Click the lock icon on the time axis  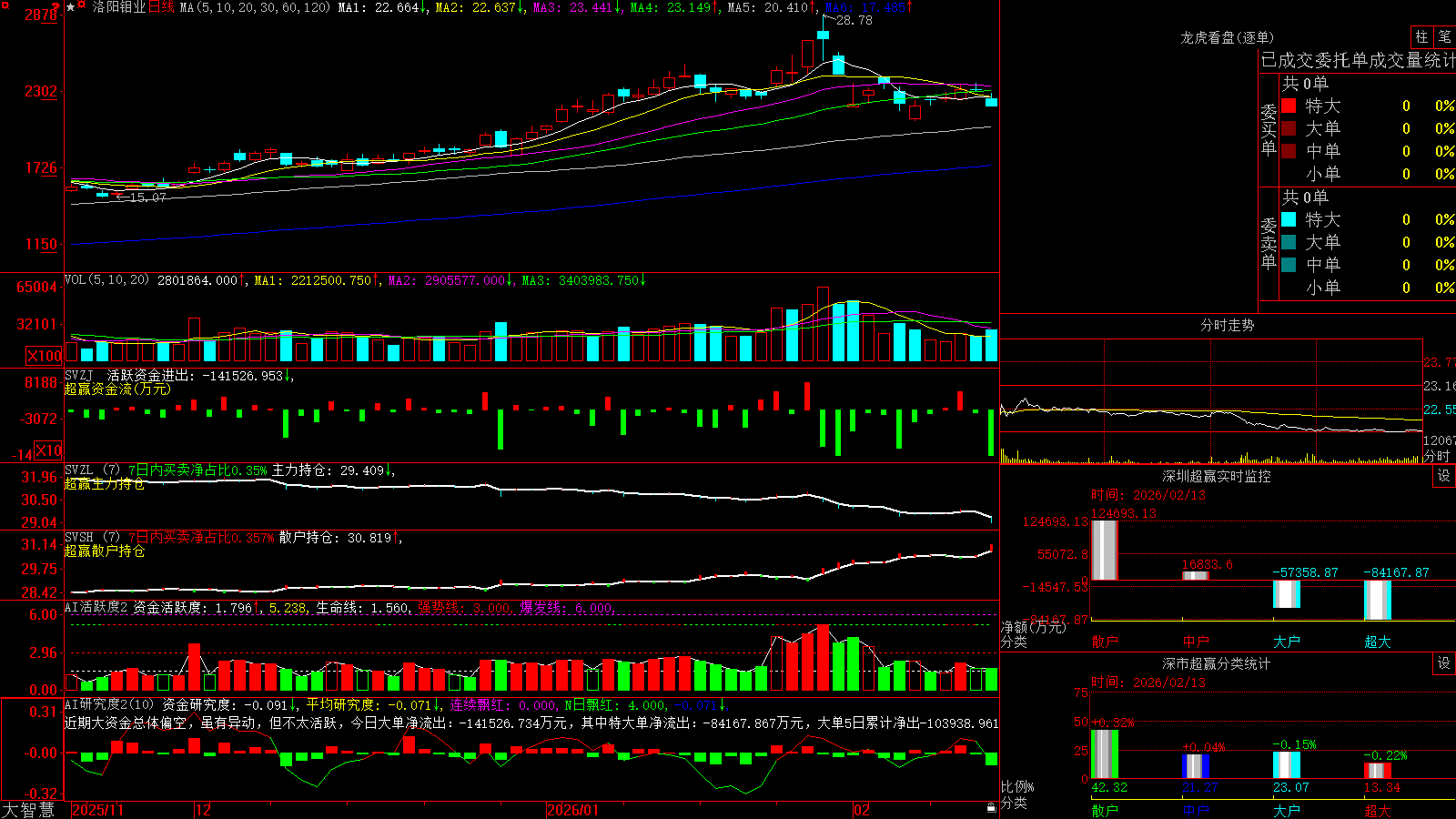tap(992, 808)
